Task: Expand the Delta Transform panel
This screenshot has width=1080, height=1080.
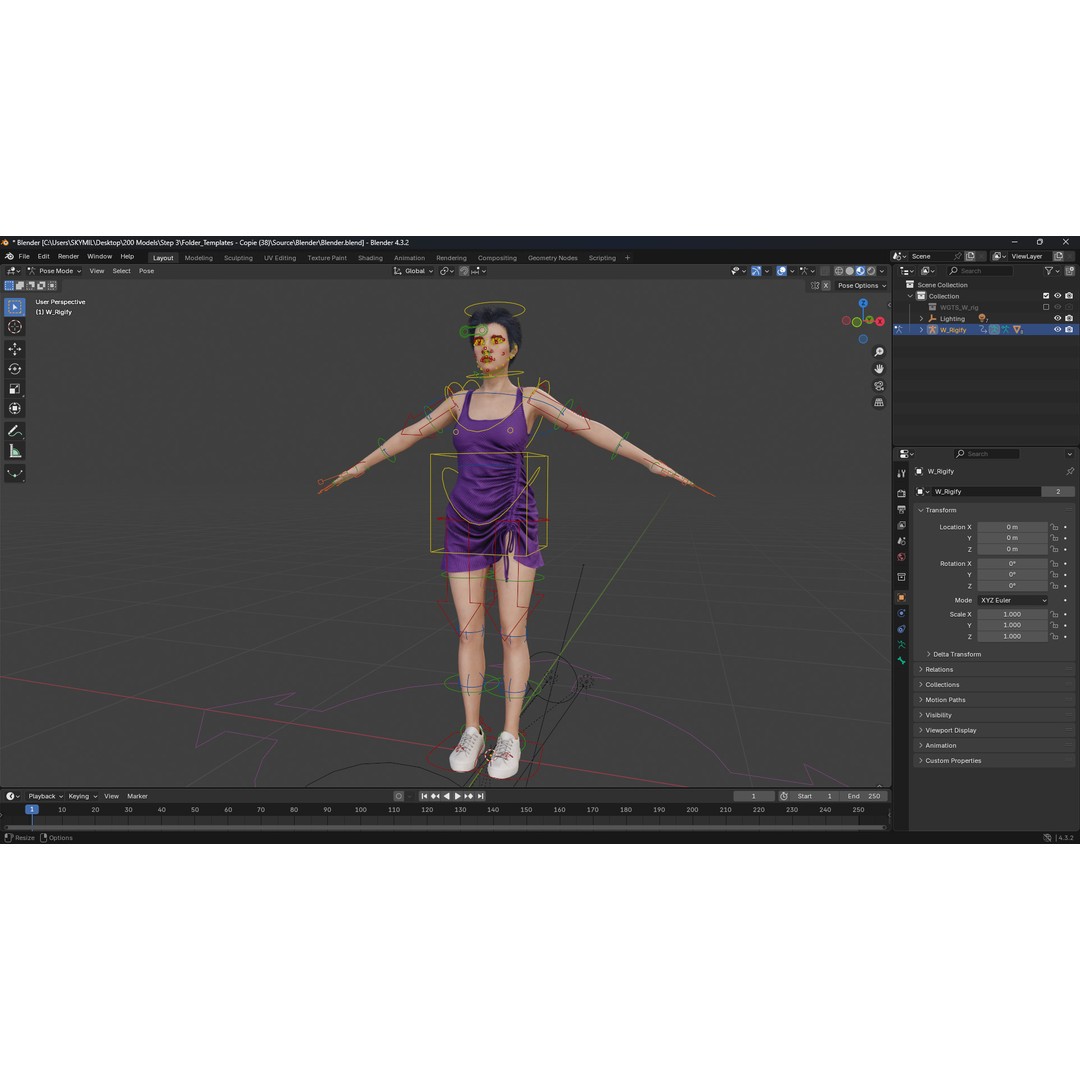Action: 956,654
